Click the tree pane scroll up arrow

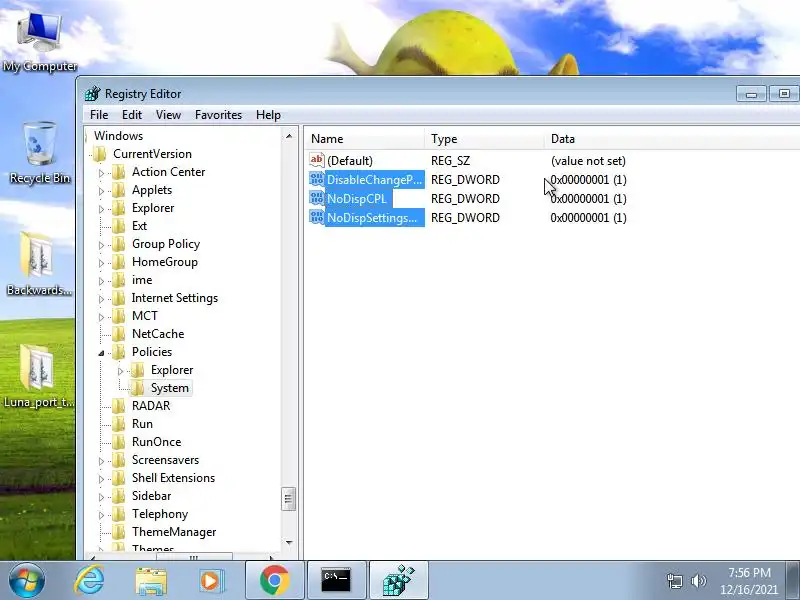(x=289, y=136)
